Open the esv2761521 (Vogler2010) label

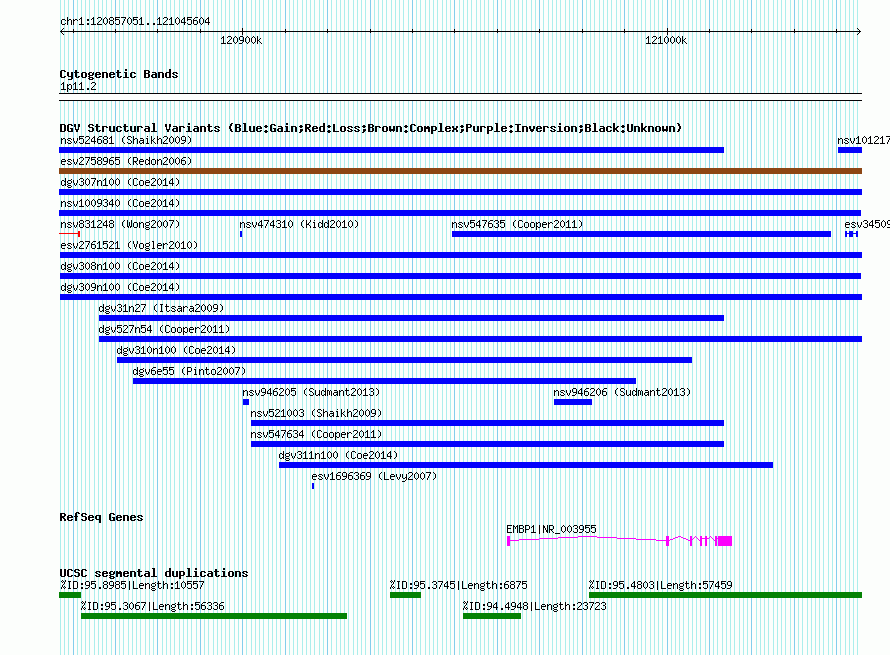coord(129,245)
